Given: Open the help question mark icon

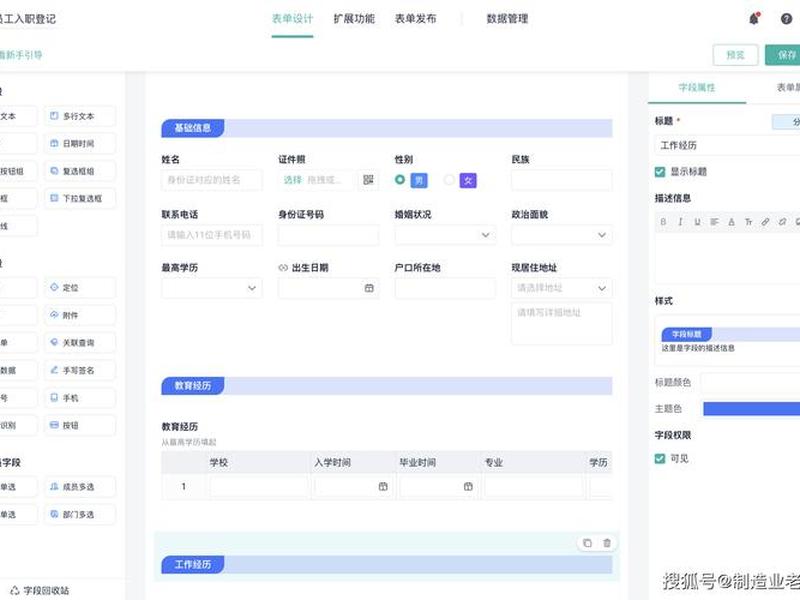Looking at the screenshot, I should click(x=786, y=19).
